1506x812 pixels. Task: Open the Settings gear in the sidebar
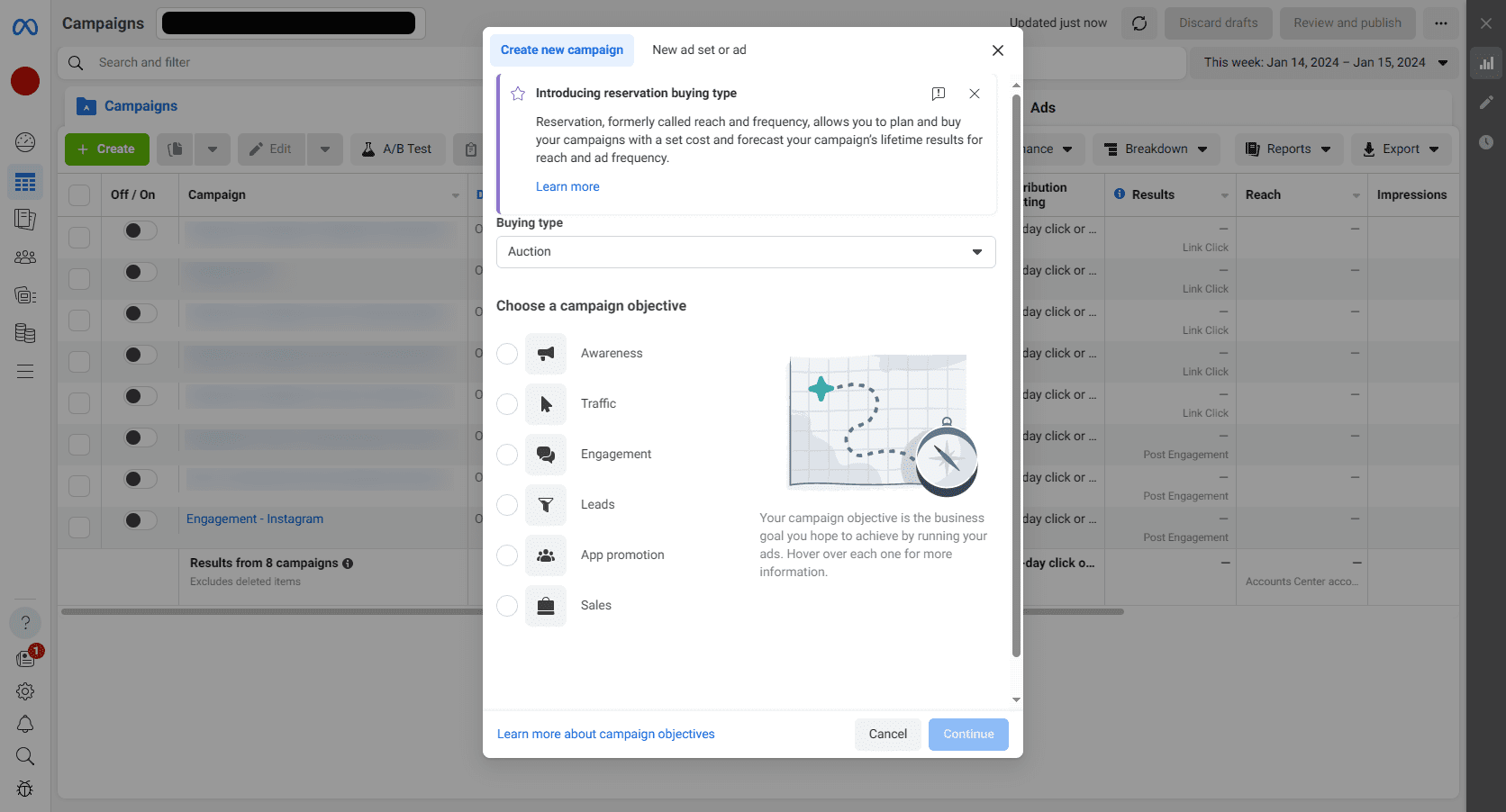coord(25,691)
